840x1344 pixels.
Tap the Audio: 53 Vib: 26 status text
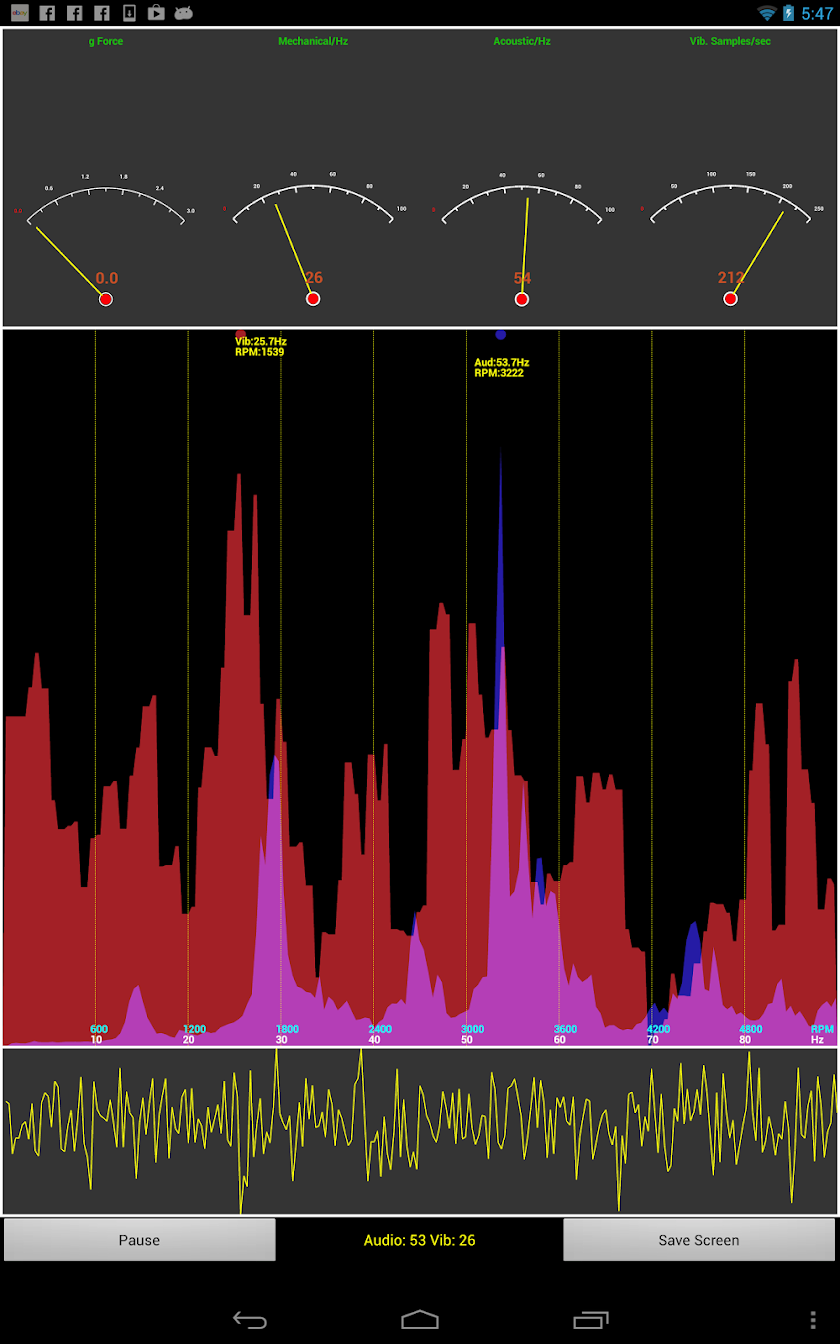[419, 1240]
